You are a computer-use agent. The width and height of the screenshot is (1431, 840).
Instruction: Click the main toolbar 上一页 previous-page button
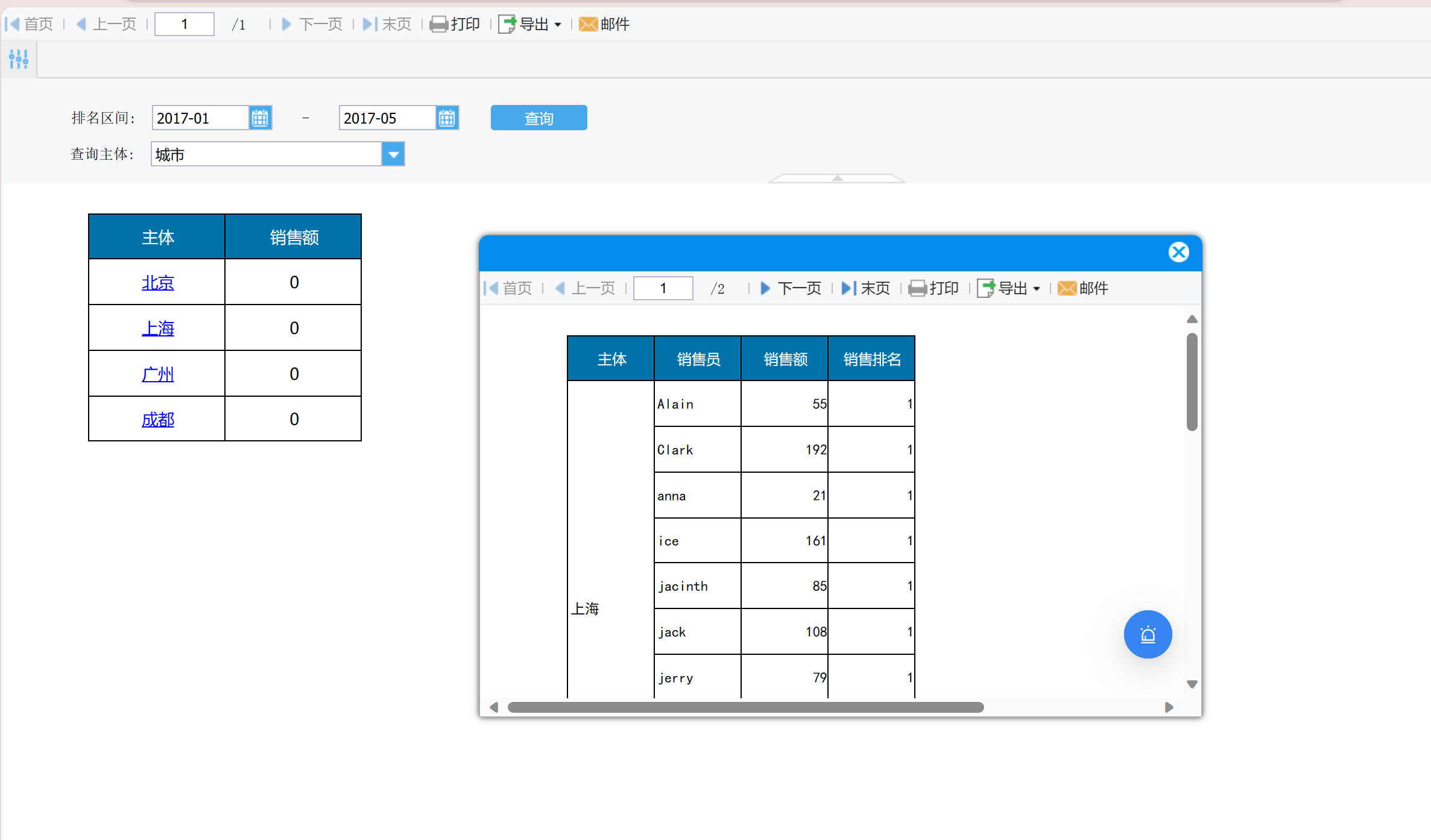tap(107, 24)
